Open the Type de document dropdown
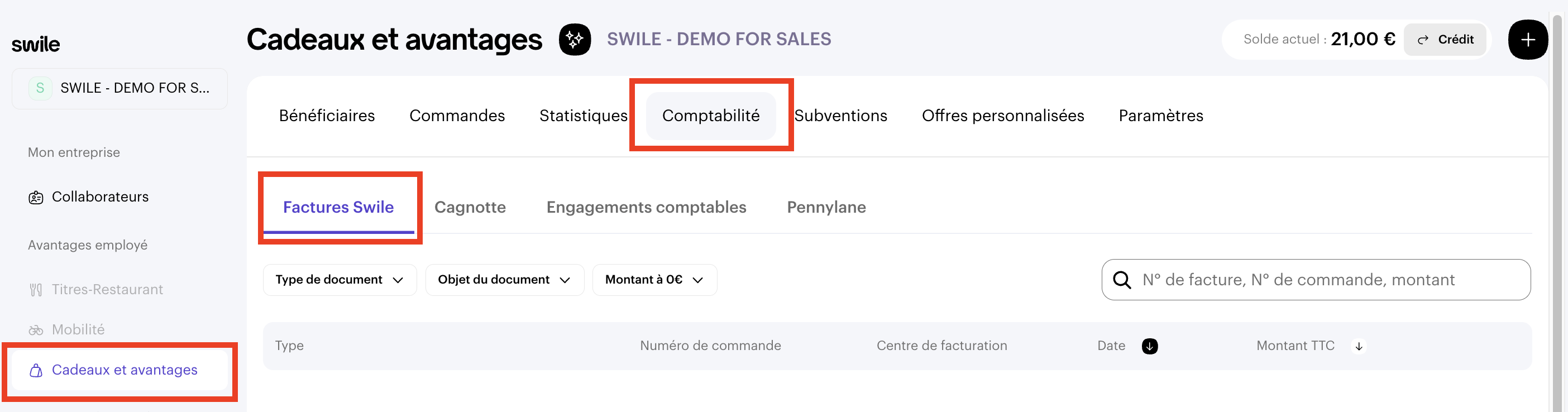Screen dimensions: 1568x412 tap(339, 280)
